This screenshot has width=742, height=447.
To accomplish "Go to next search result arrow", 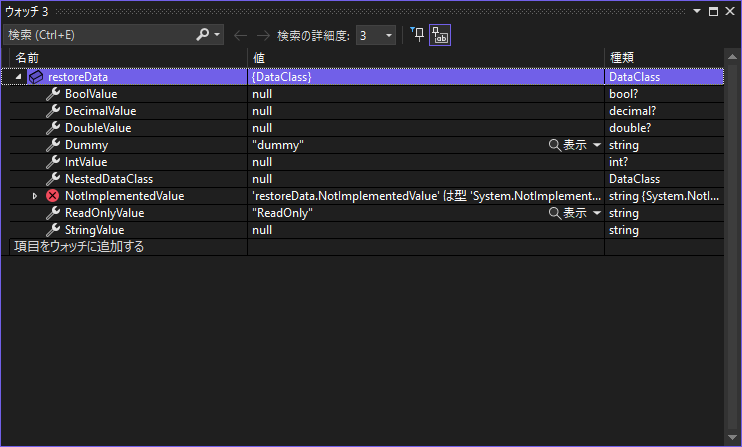I will [263, 35].
